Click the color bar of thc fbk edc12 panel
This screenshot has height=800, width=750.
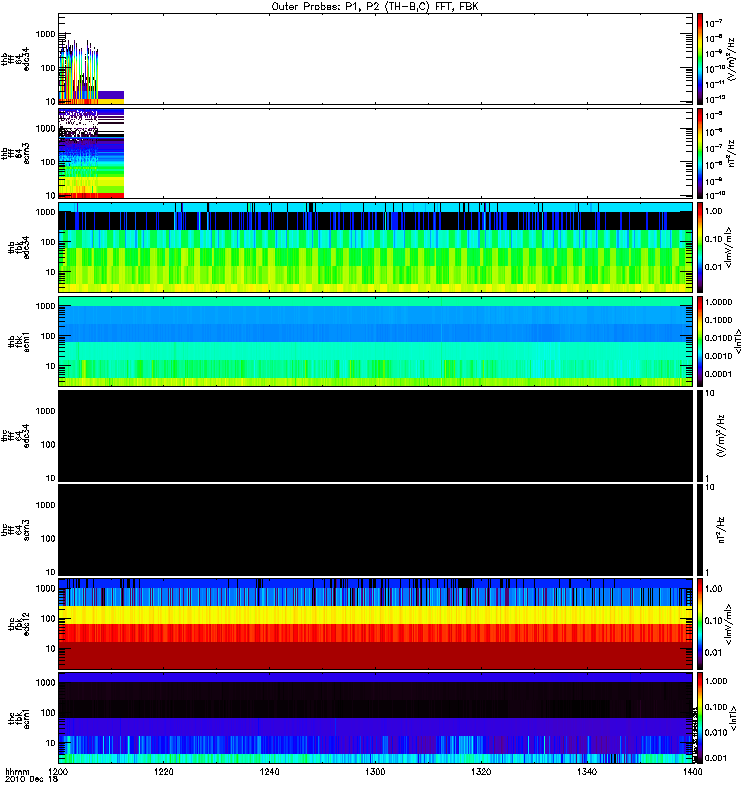pos(700,623)
